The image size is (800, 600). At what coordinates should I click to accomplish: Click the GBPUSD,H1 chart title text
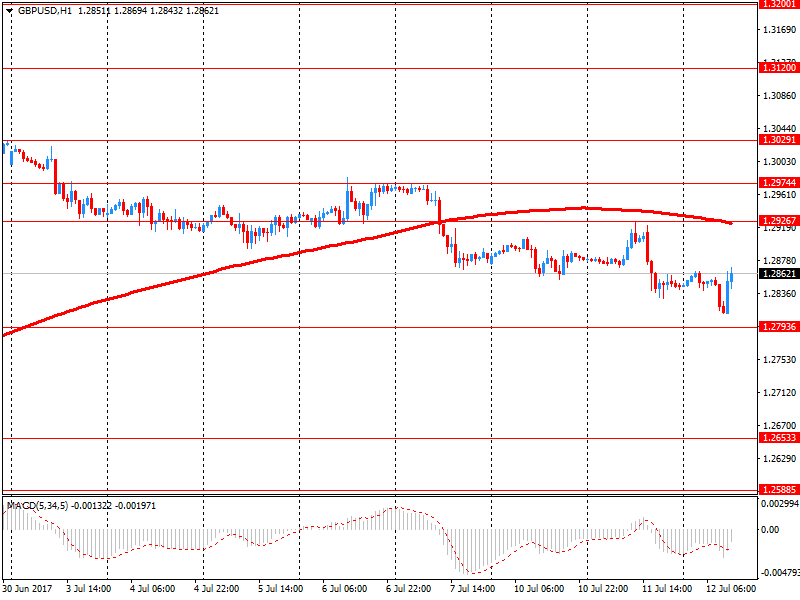point(45,11)
